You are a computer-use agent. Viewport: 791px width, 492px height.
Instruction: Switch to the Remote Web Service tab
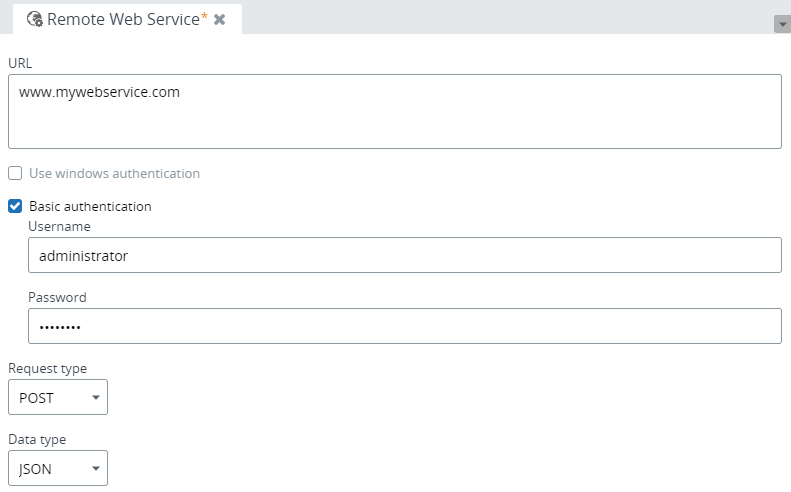tap(123, 19)
